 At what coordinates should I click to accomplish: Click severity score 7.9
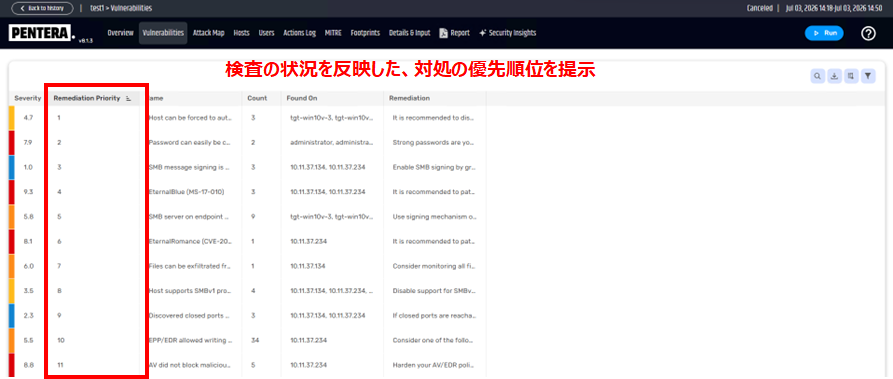28,142
